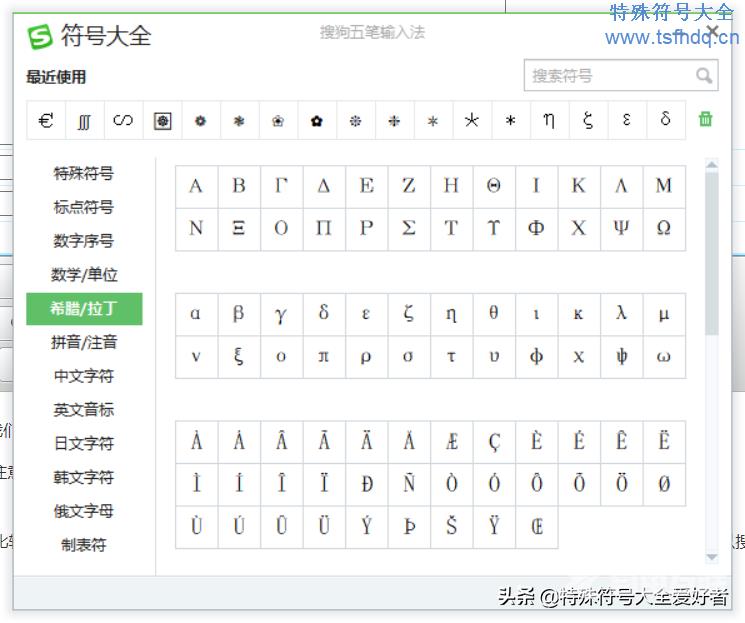The width and height of the screenshot is (745, 623).
Task: Click the search magnifier icon
Action: coord(704,75)
